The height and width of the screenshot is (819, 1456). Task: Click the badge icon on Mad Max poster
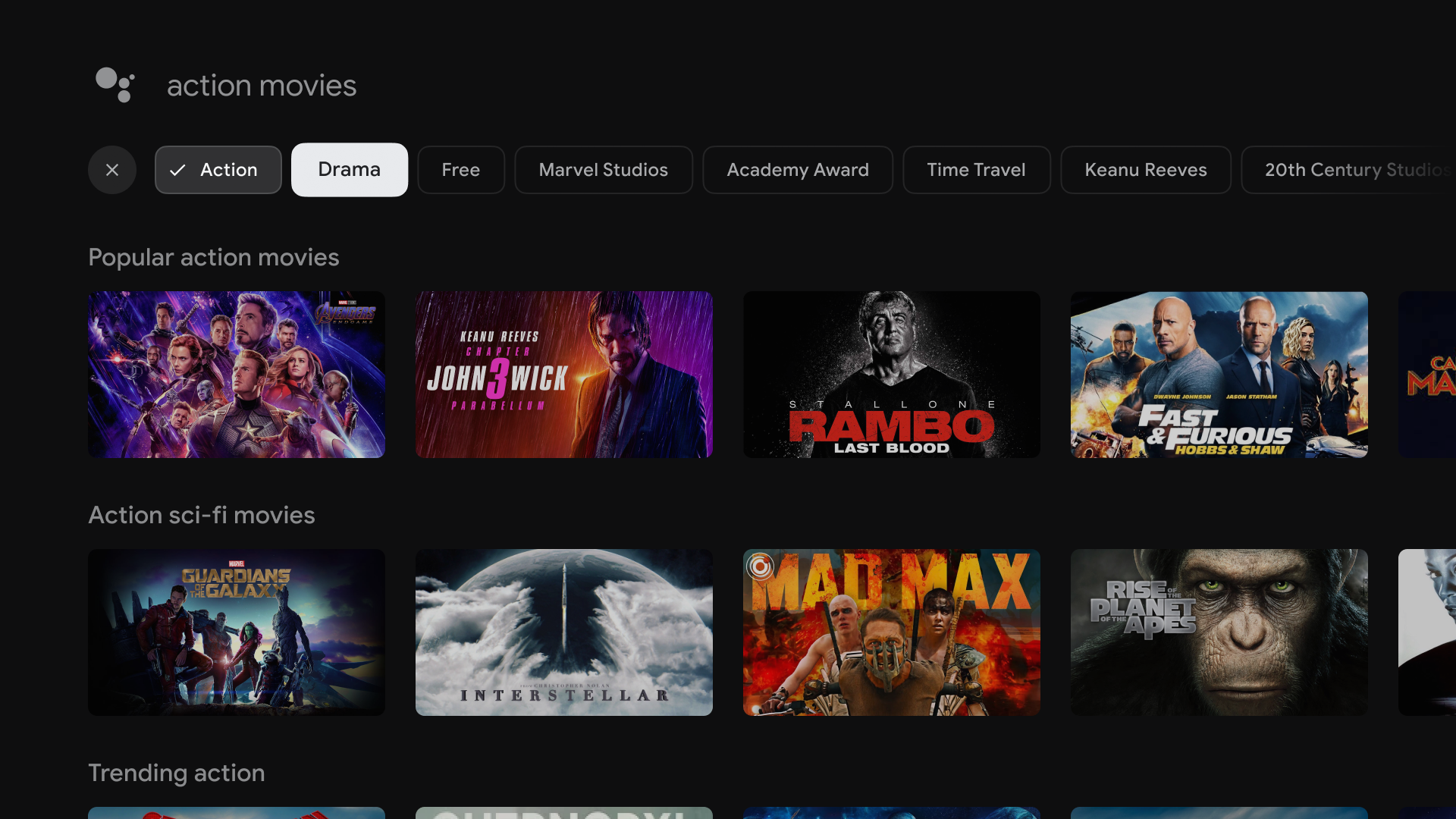click(x=760, y=566)
